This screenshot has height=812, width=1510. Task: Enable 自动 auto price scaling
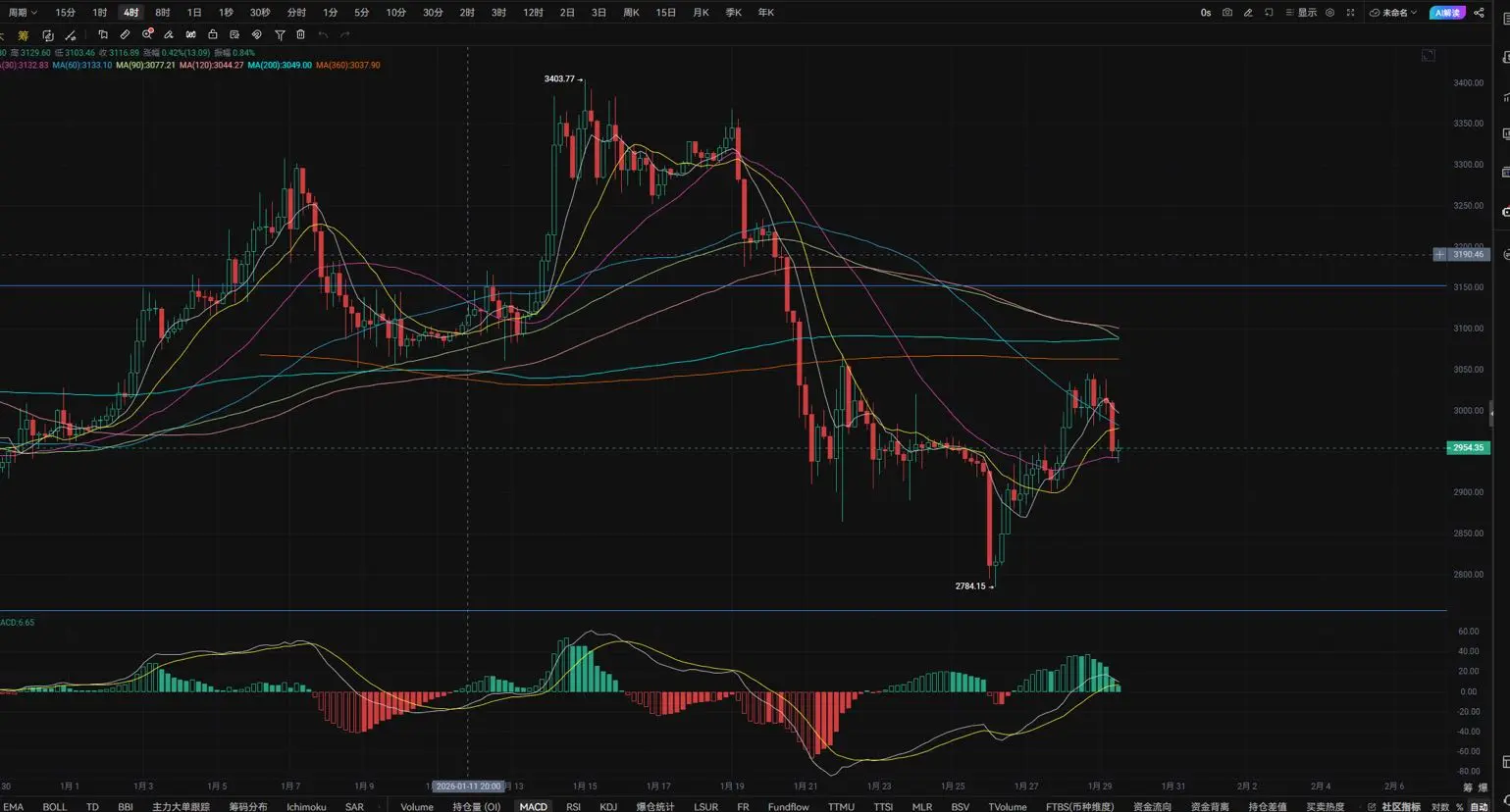[1479, 806]
